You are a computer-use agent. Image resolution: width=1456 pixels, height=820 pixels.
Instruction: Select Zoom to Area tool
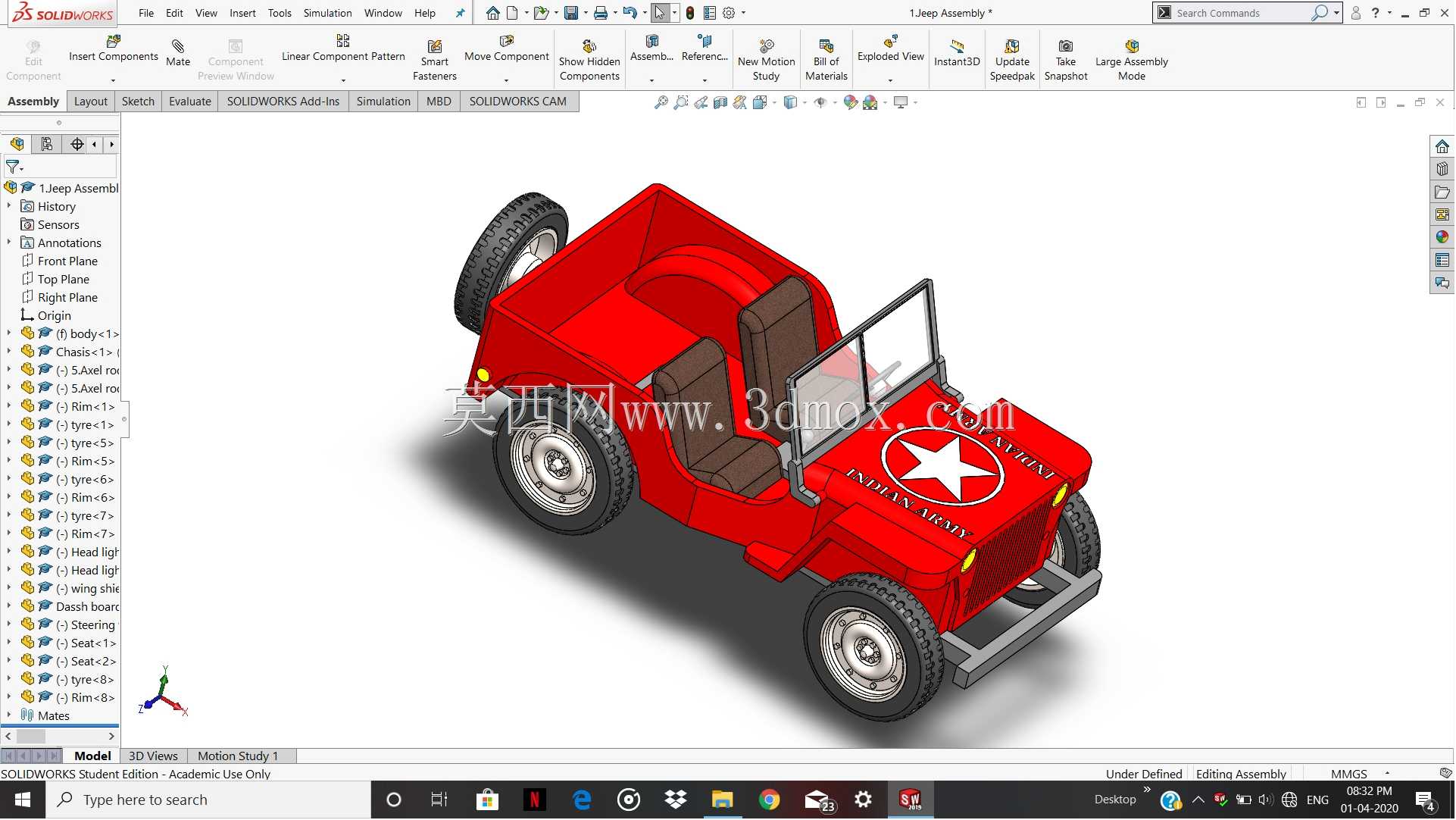click(681, 102)
